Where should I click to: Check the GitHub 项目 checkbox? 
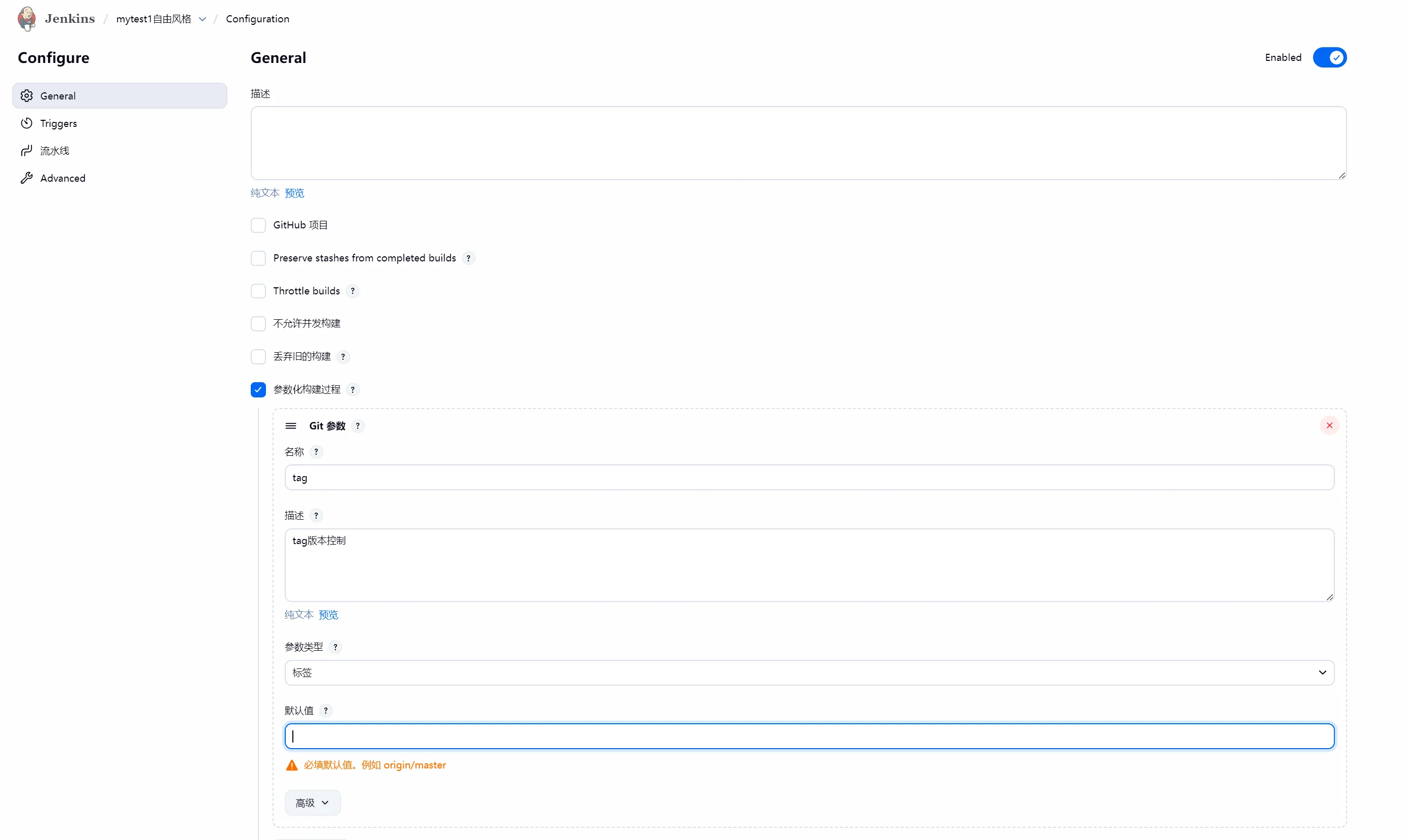258,225
